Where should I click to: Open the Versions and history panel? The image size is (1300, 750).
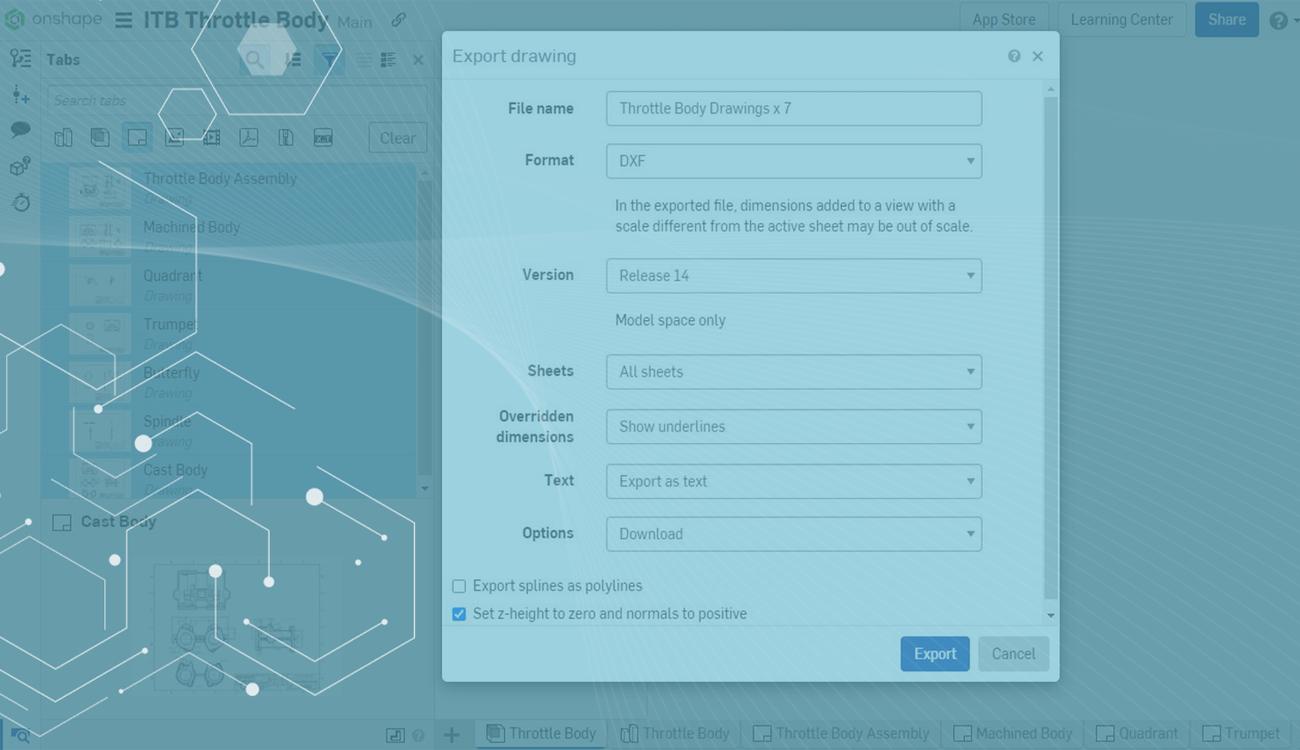(20, 203)
